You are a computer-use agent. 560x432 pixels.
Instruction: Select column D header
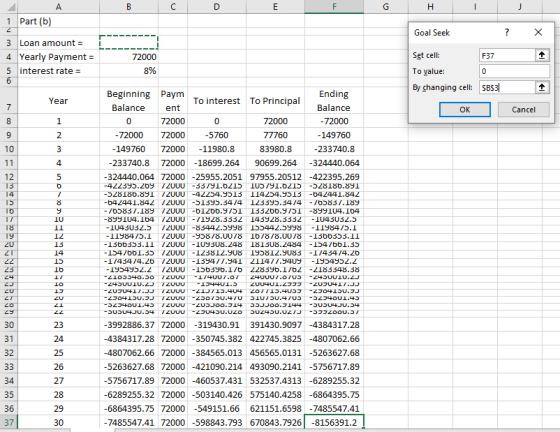[217, 6]
